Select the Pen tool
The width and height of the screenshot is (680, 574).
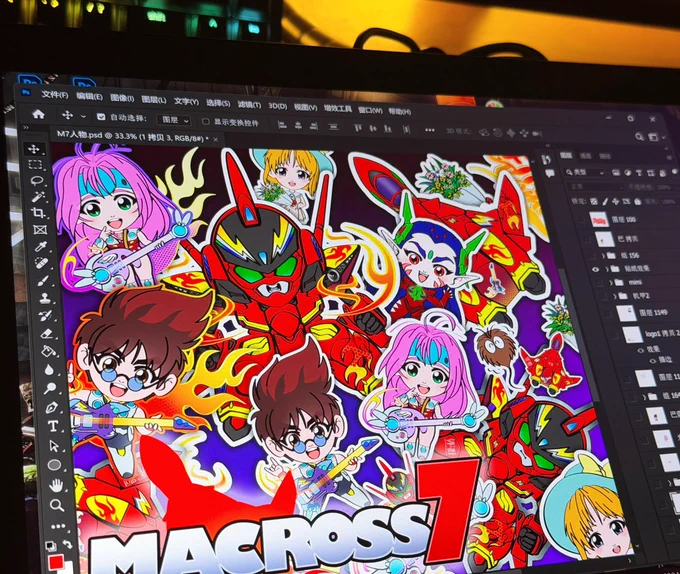coord(52,407)
